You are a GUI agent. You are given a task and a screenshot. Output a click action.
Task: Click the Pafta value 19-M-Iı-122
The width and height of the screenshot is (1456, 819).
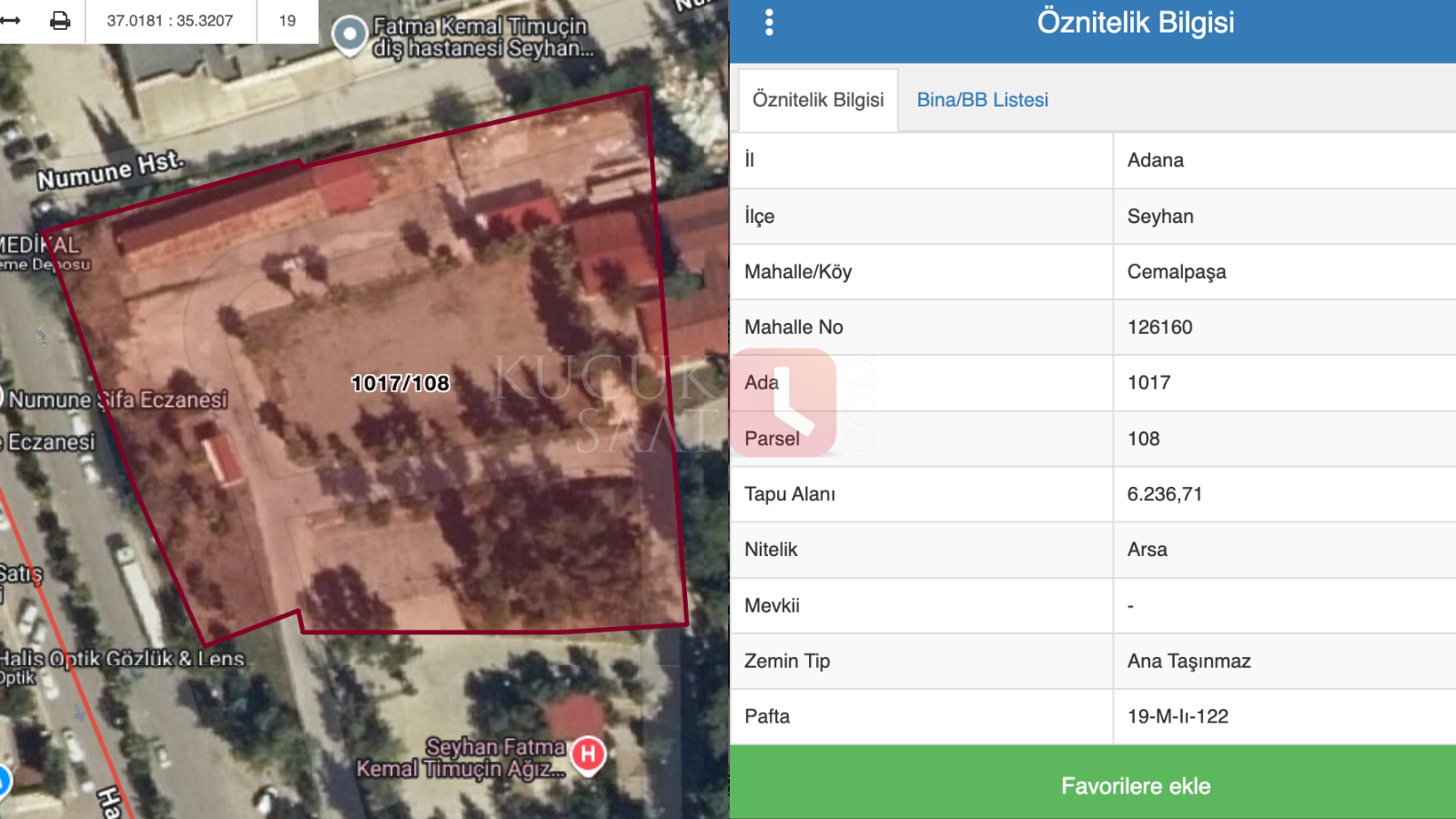tap(1178, 716)
